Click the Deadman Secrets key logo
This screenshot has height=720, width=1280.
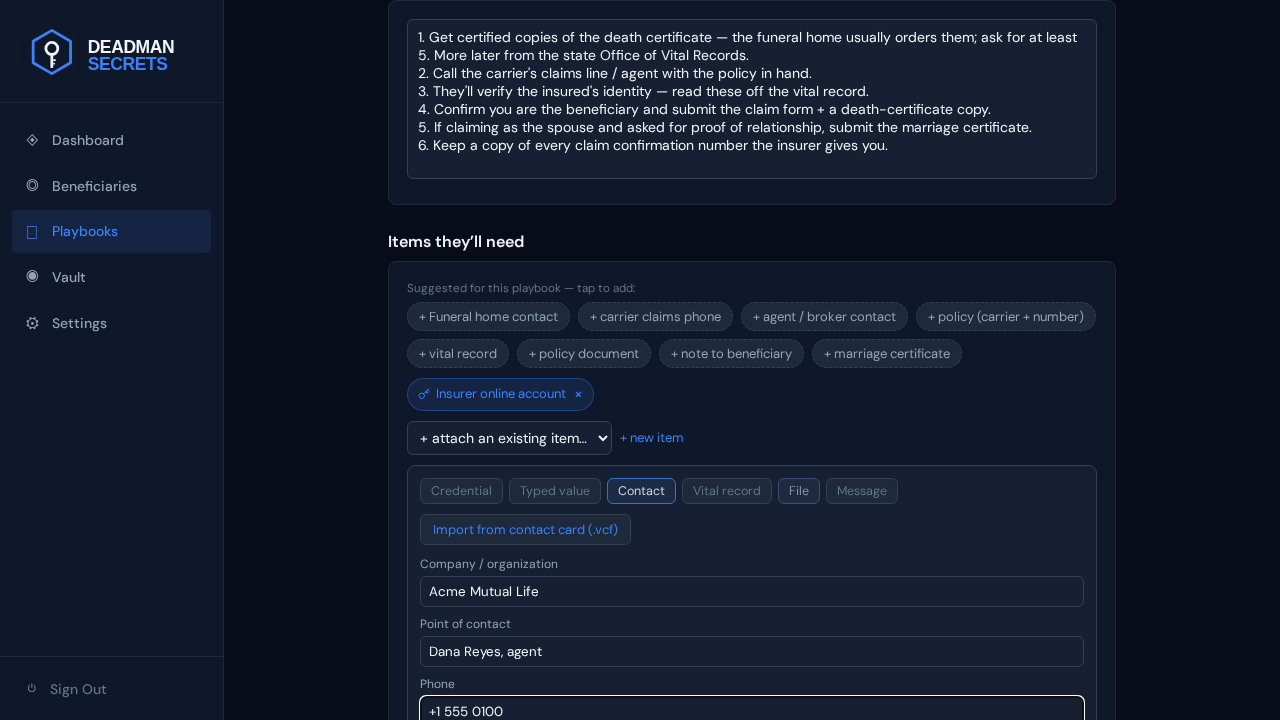coord(51,52)
